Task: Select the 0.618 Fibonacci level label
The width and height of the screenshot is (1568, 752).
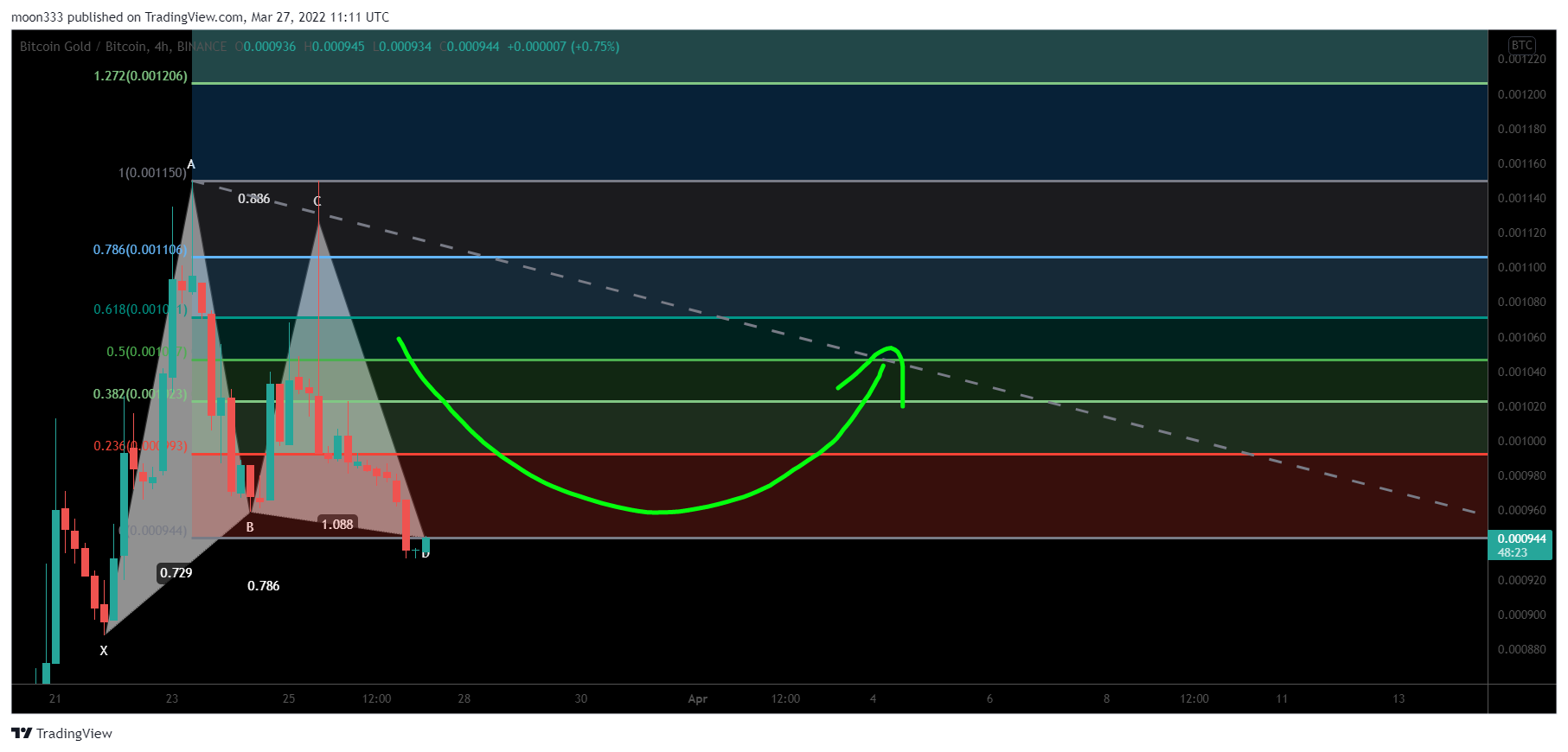Action: click(140, 309)
